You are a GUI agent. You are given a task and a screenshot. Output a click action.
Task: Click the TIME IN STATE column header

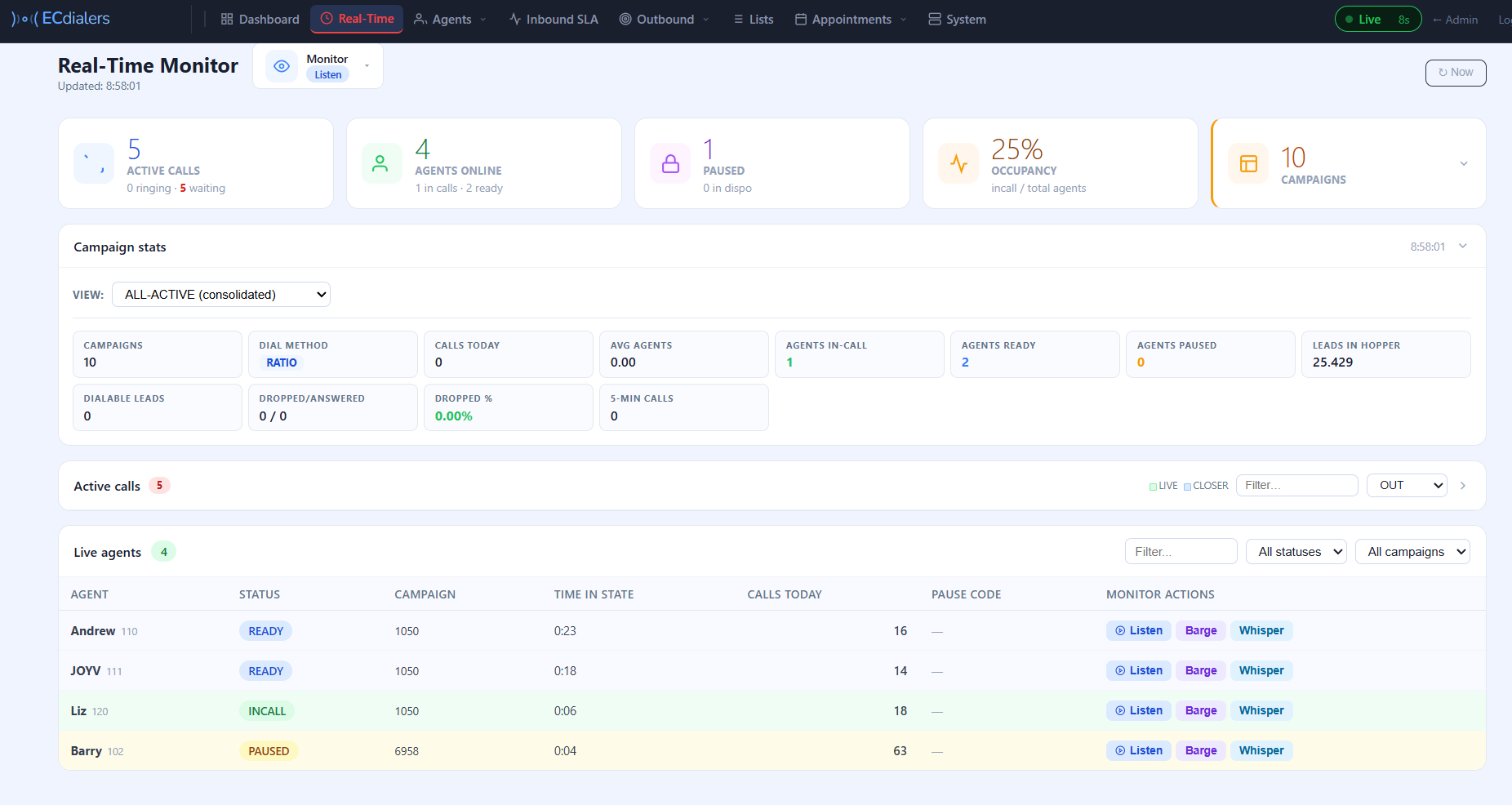[x=594, y=594]
